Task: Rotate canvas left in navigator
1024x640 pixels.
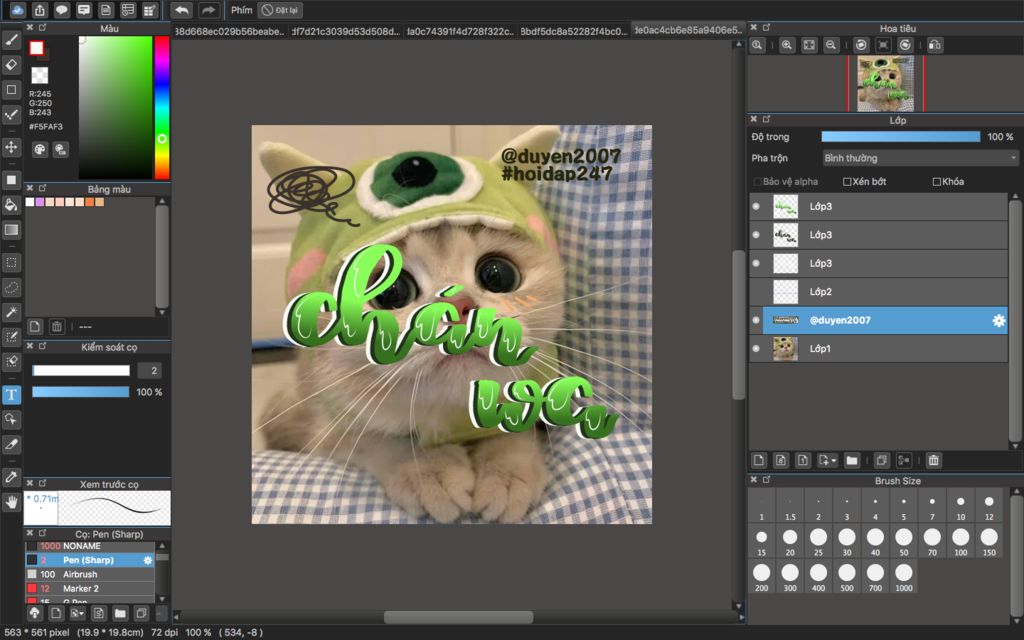Action: click(x=861, y=45)
